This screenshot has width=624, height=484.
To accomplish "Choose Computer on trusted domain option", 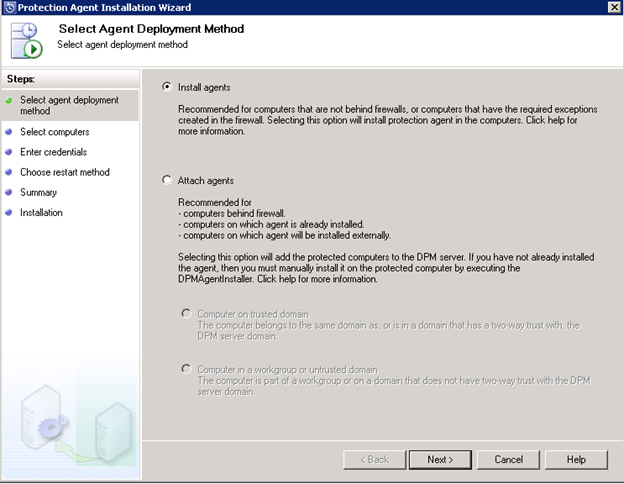I will pos(186,314).
